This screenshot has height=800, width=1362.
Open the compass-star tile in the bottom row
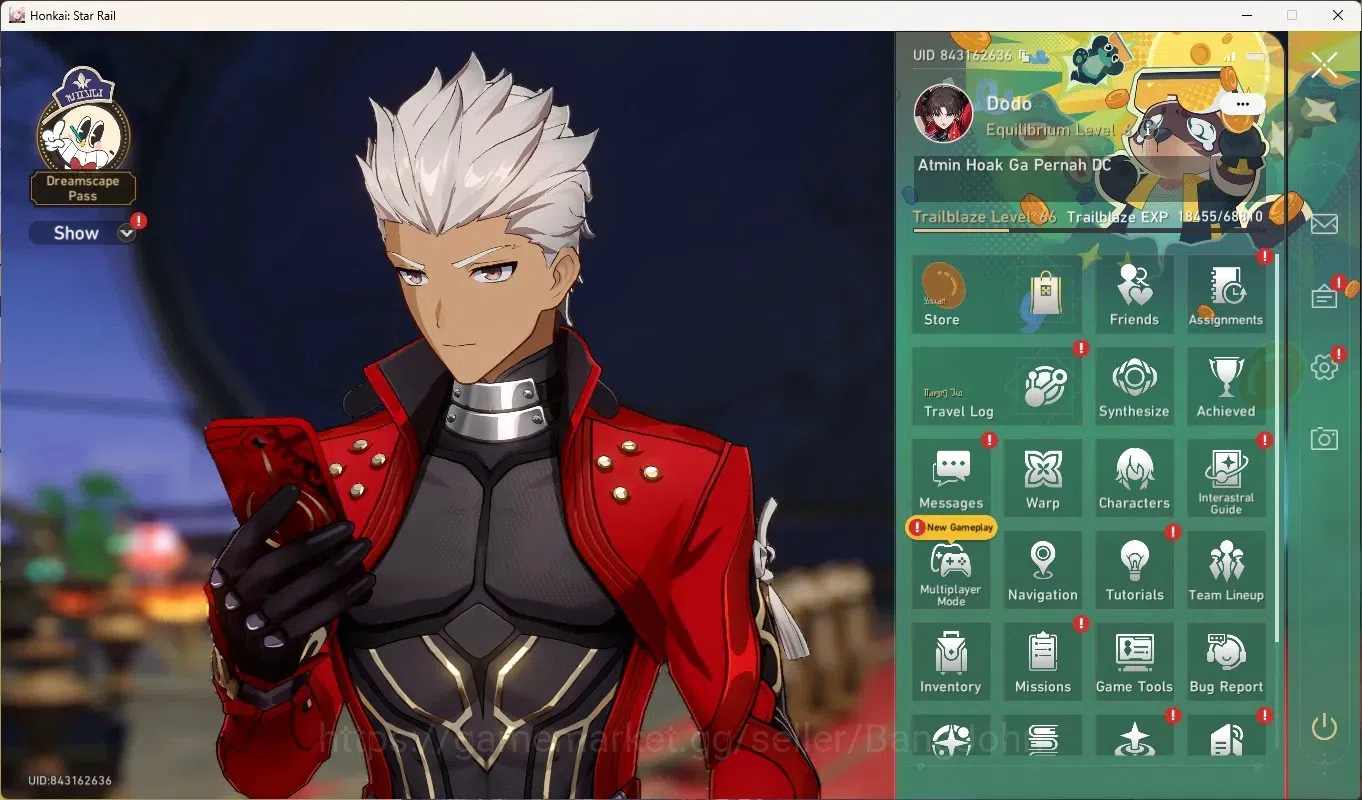pos(951,735)
